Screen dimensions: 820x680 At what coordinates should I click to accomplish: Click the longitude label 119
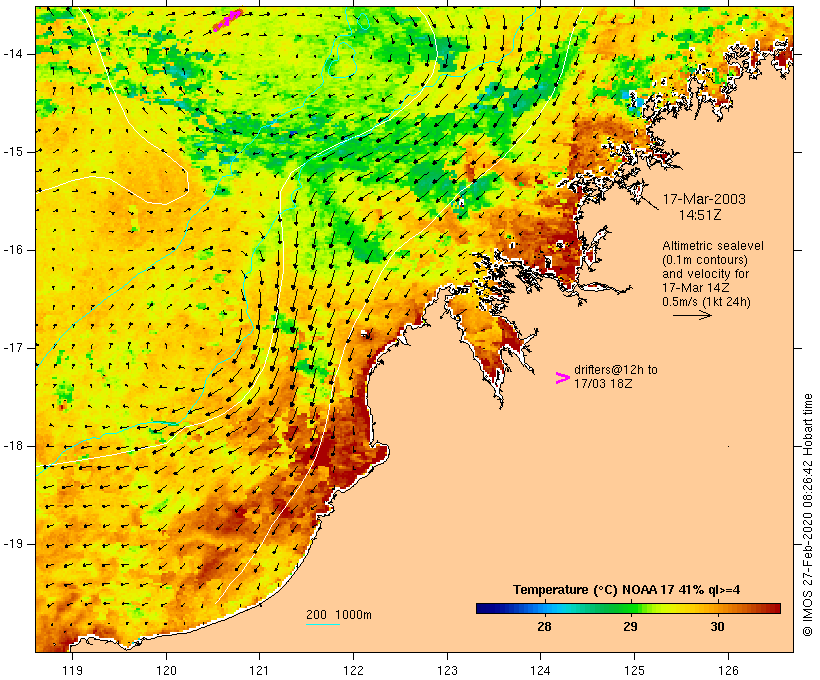pyautogui.click(x=72, y=670)
